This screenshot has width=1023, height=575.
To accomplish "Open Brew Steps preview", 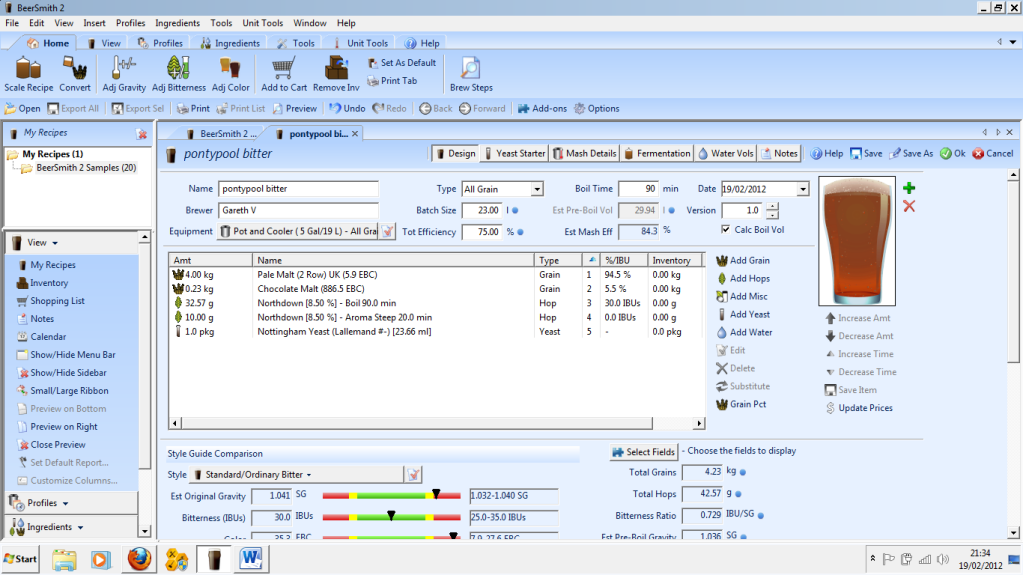I will [471, 74].
